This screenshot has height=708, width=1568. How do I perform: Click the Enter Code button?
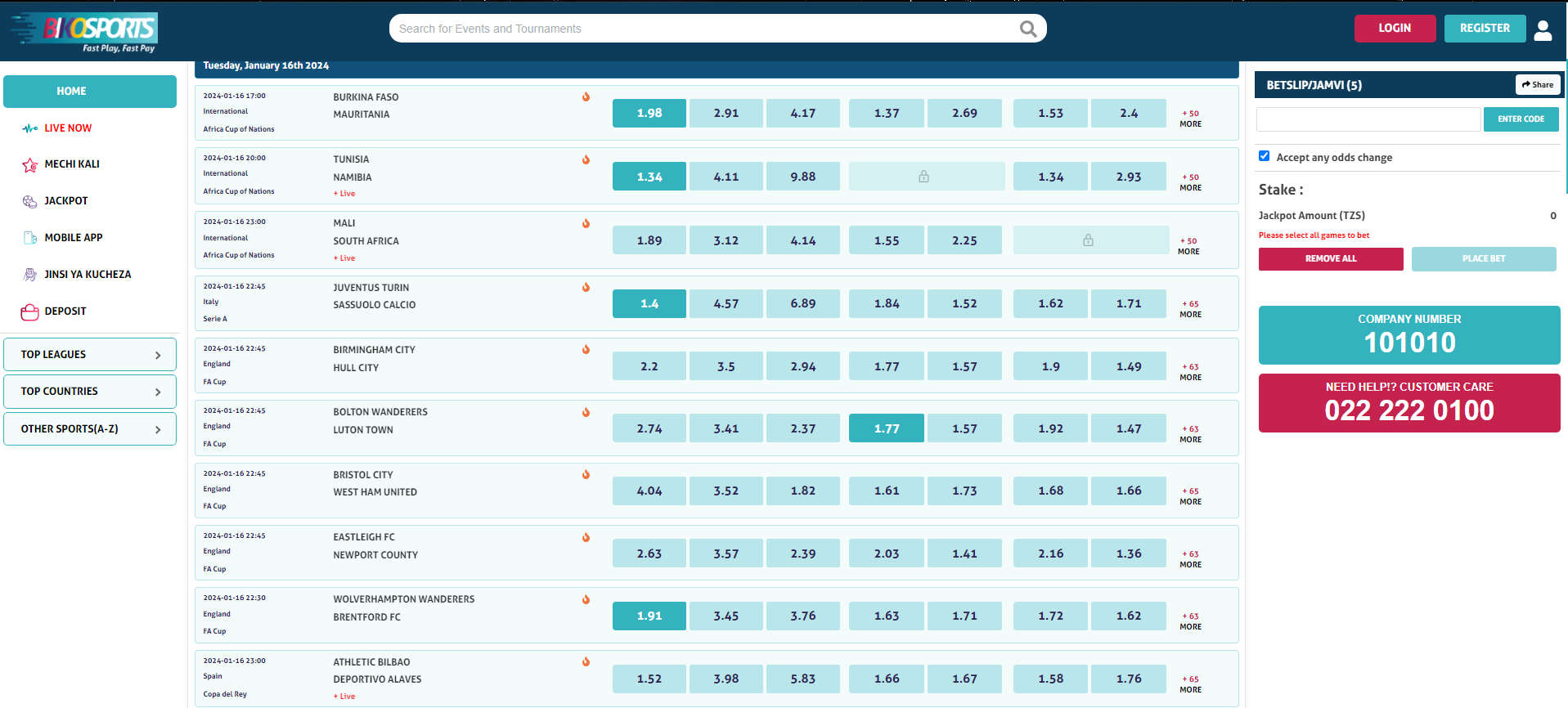pyautogui.click(x=1521, y=119)
